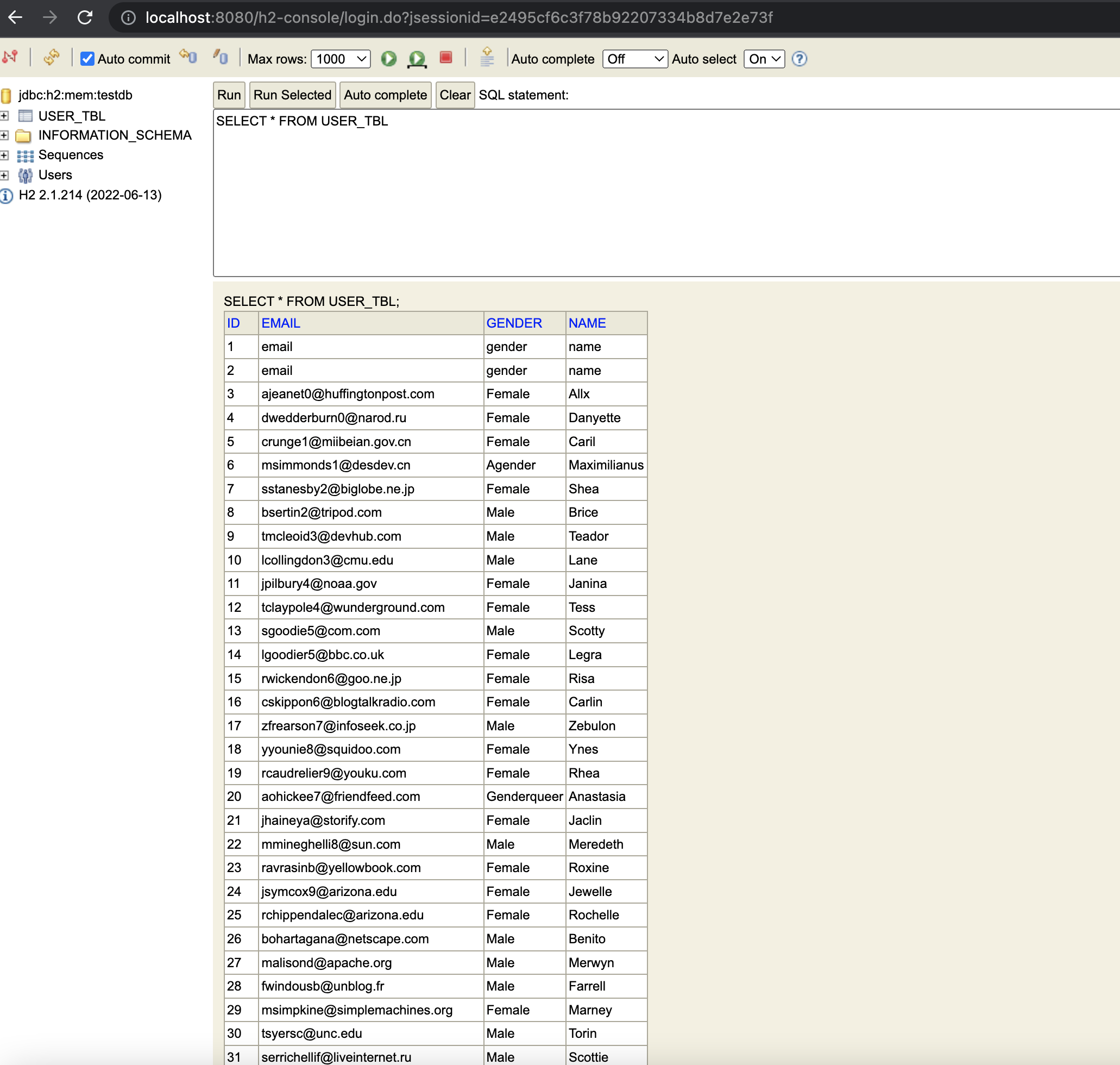
Task: Disconnect from the database
Action: tap(10, 58)
